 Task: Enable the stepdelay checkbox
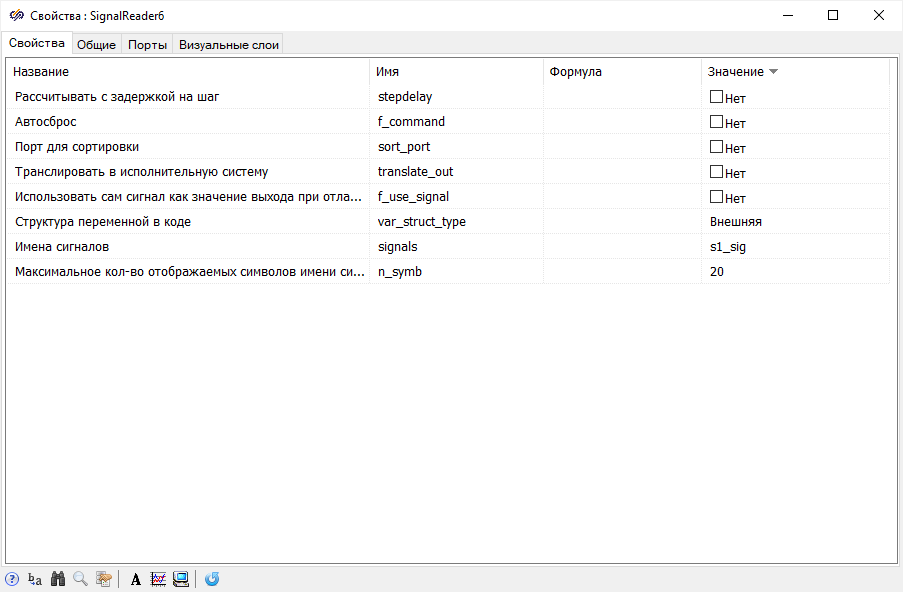(x=716, y=97)
